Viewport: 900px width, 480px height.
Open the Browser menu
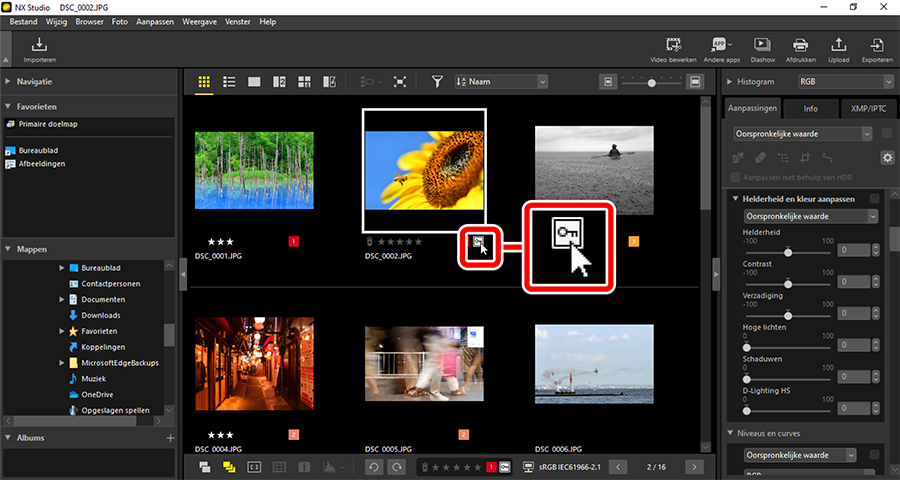point(90,22)
